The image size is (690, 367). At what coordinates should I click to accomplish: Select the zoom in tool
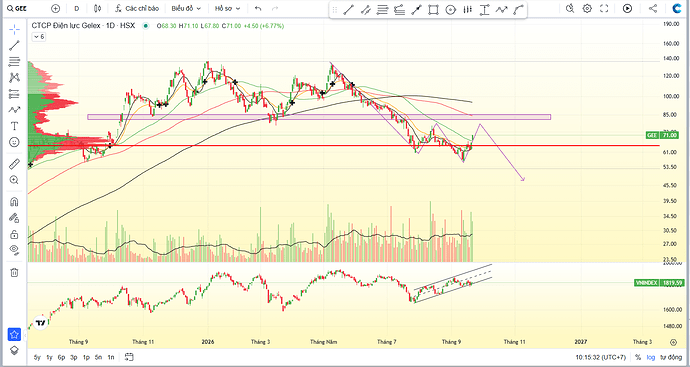[x=15, y=180]
